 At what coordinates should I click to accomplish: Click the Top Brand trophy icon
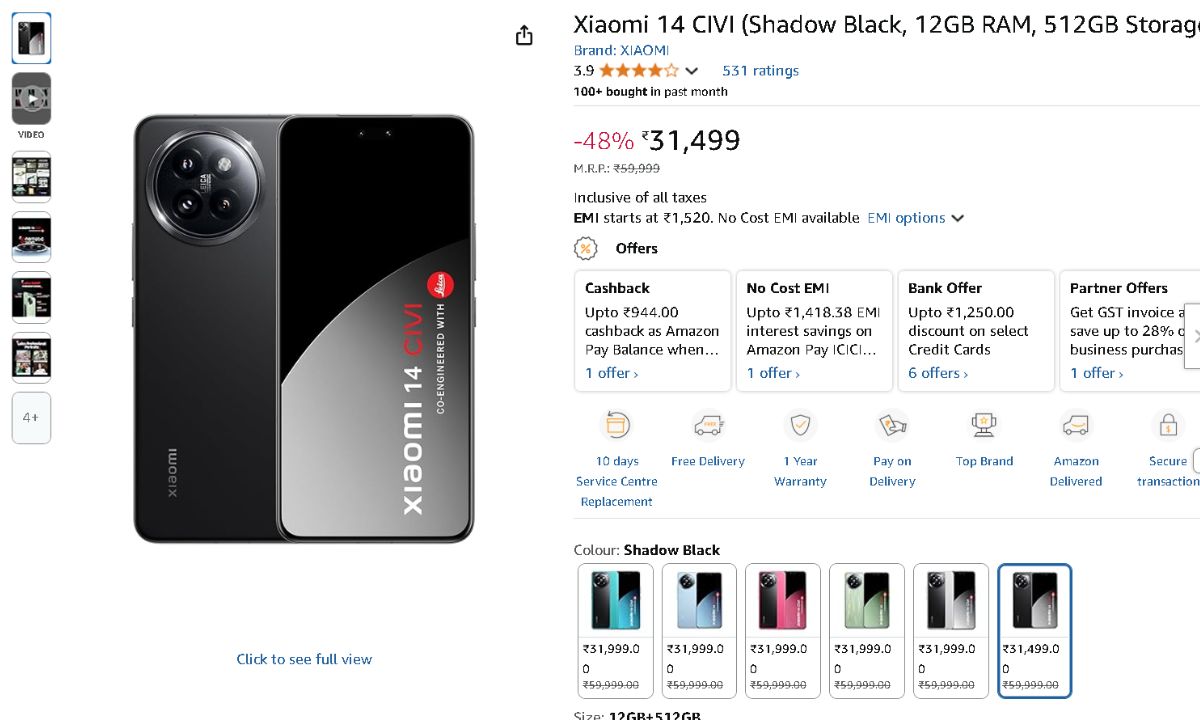(984, 426)
